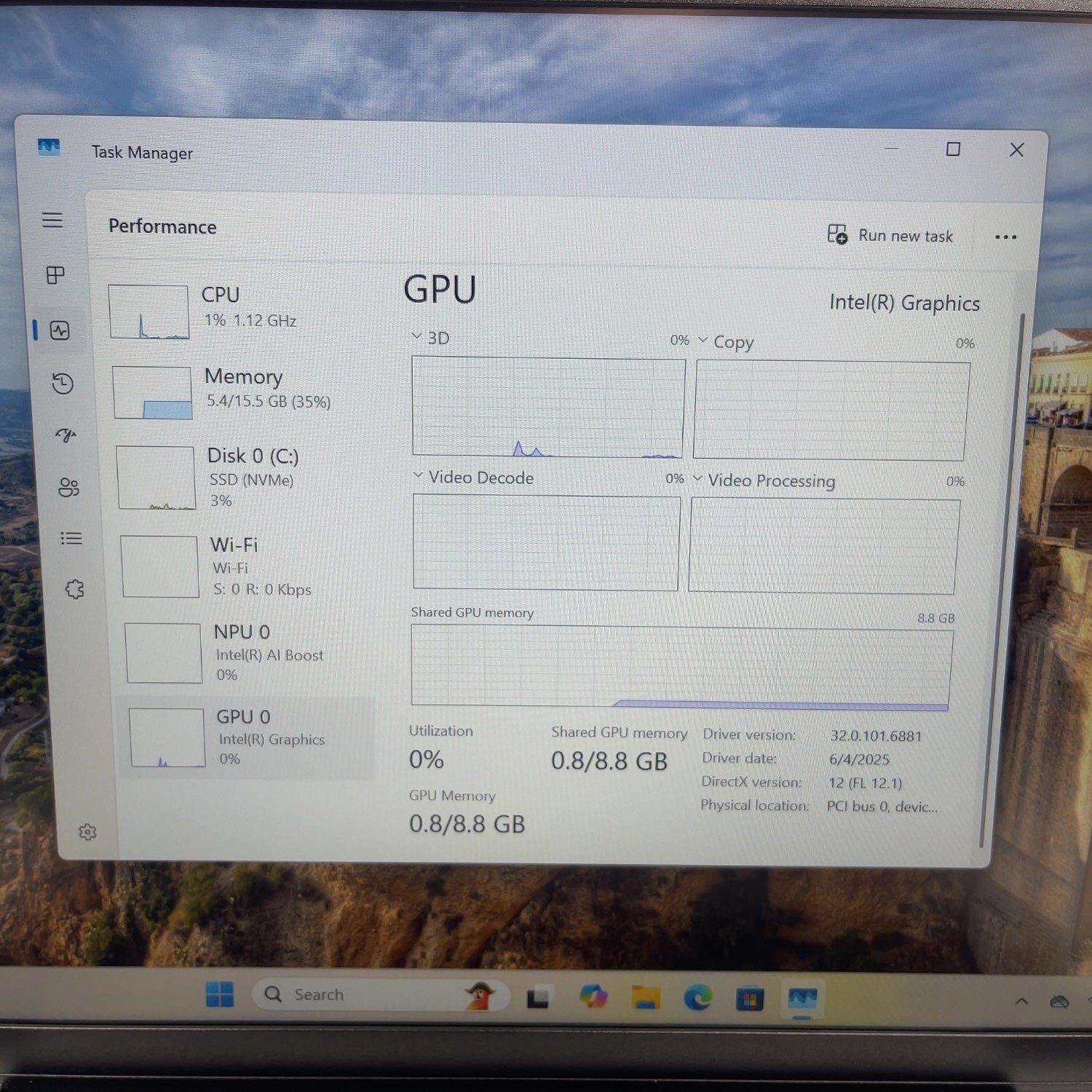The height and width of the screenshot is (1092, 1092).
Task: Click the Performance page title
Action: pyautogui.click(x=162, y=226)
